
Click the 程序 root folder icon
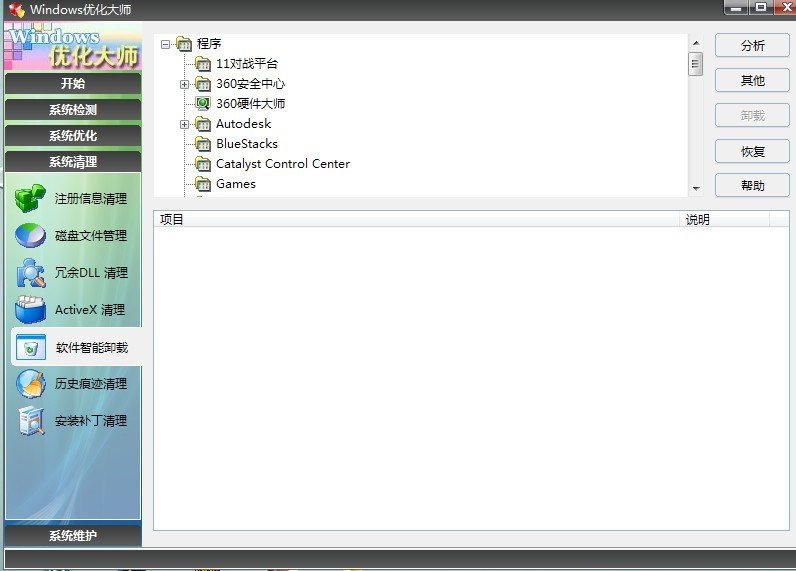click(x=184, y=44)
